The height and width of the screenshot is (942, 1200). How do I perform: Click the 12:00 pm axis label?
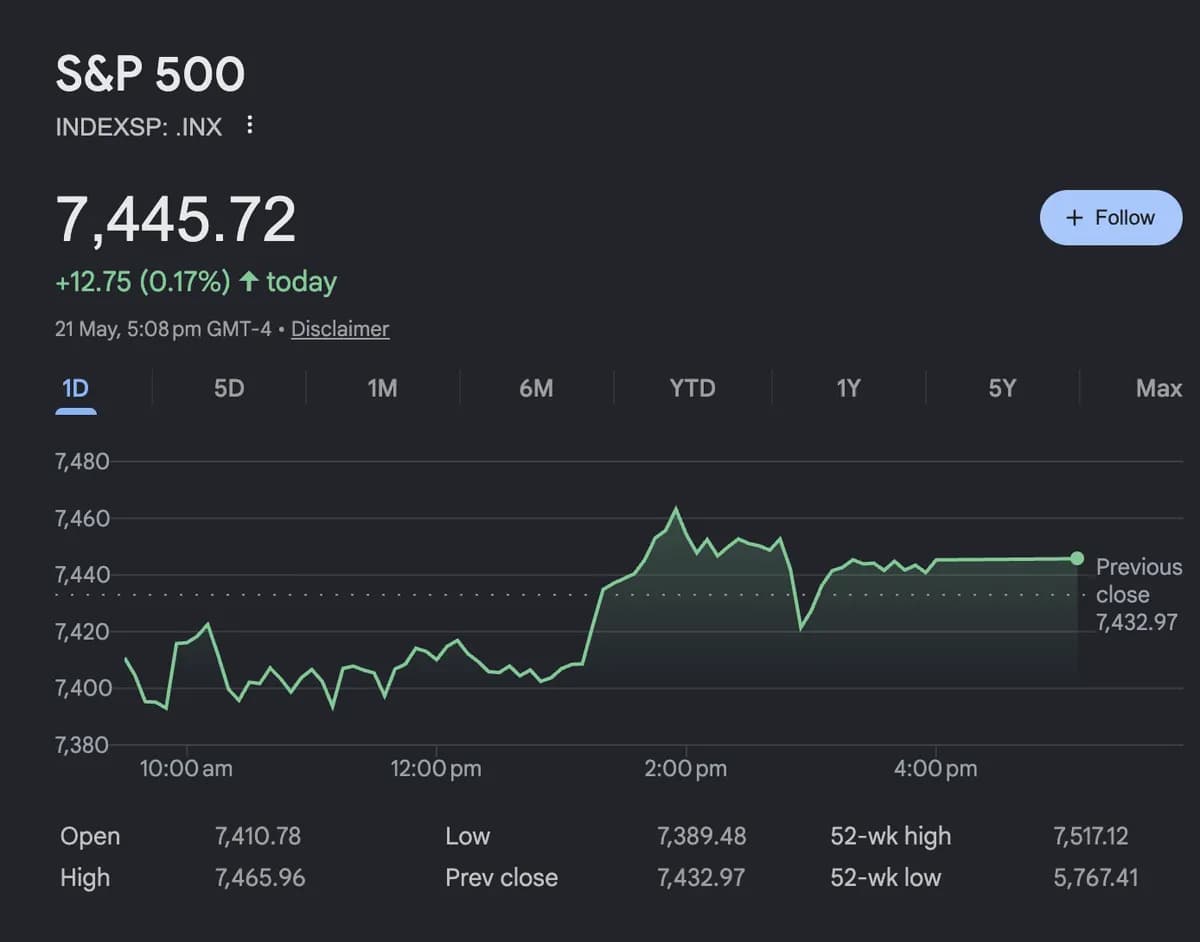click(x=436, y=769)
